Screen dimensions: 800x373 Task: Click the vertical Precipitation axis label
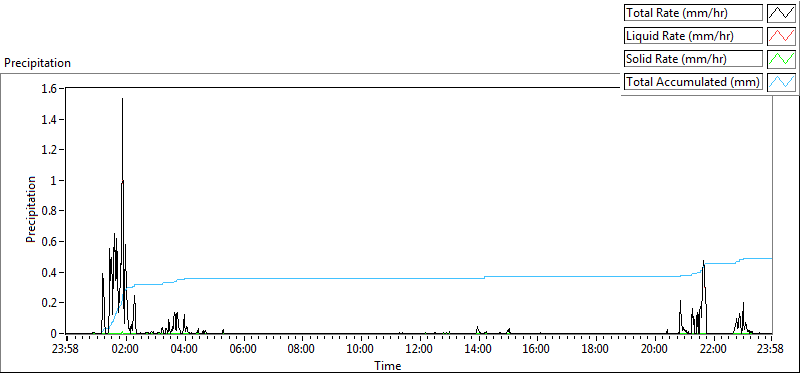pos(31,209)
